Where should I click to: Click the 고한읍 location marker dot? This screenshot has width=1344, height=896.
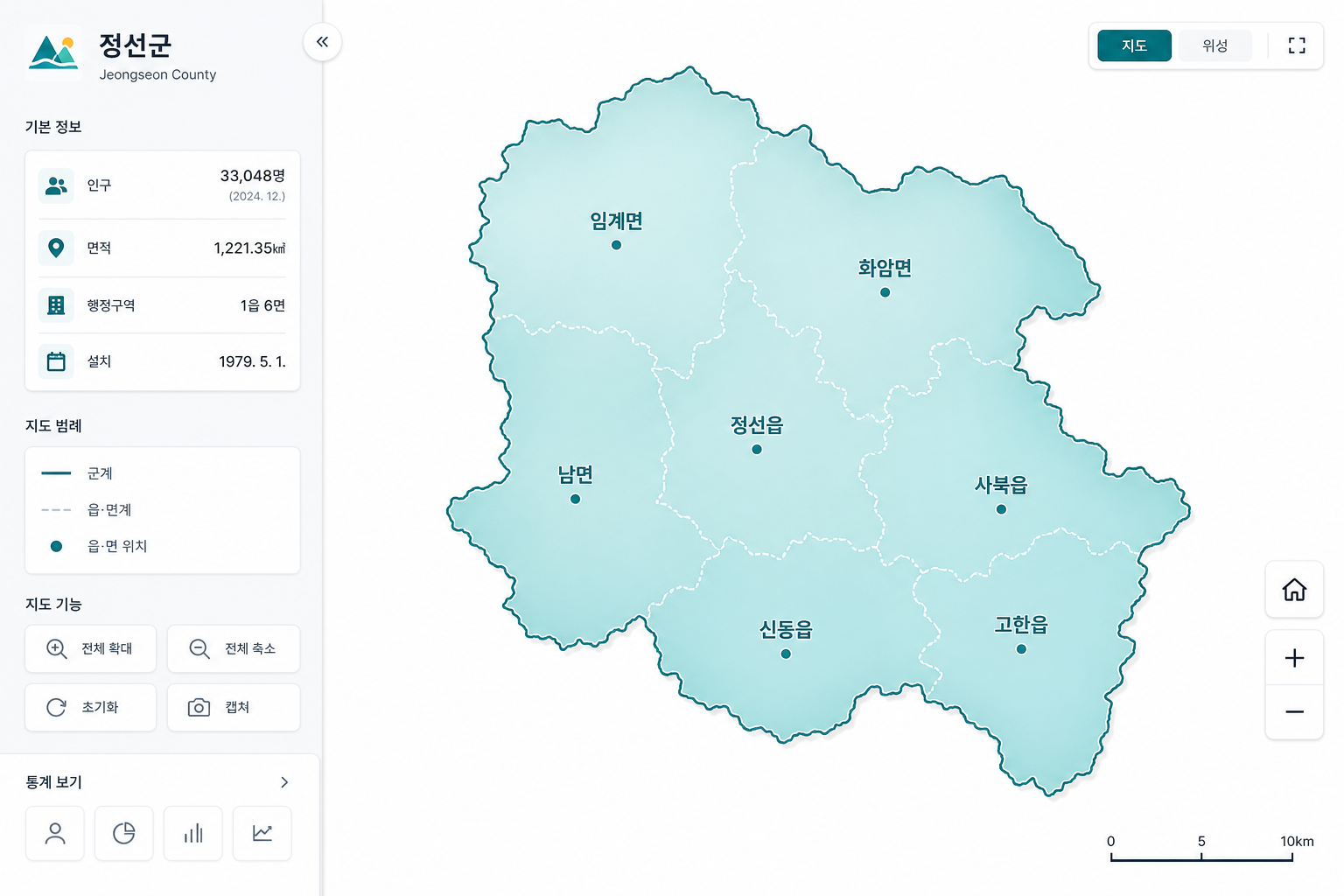point(1021,649)
